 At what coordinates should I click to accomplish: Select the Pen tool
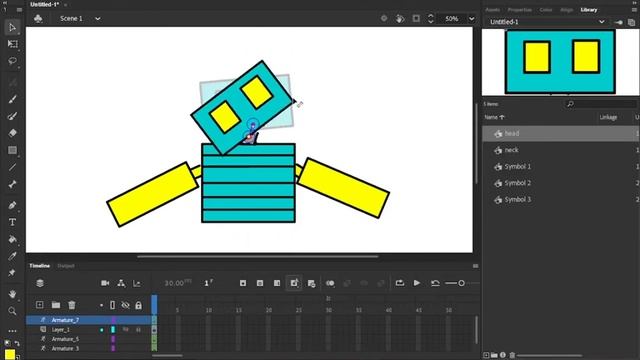tap(12, 205)
